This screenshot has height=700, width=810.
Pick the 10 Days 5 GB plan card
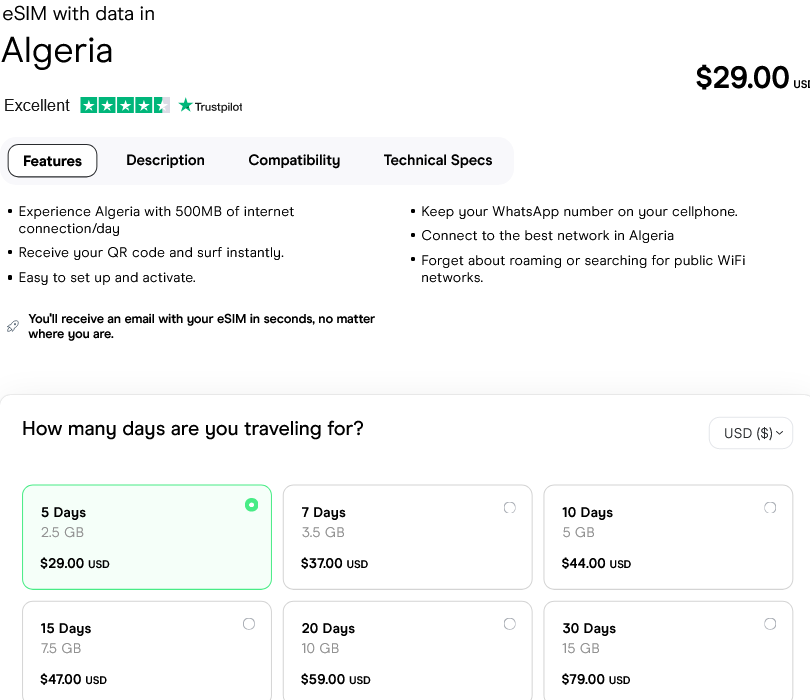coord(667,538)
